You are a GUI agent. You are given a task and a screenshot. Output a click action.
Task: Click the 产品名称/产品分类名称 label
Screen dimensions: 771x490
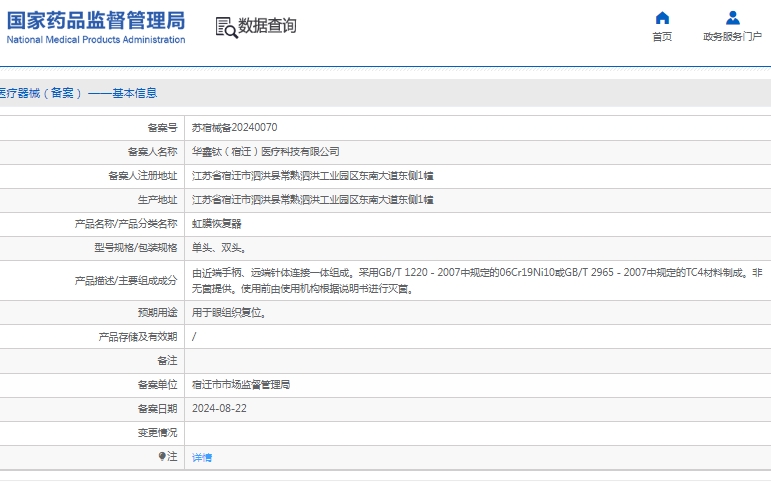[126, 224]
